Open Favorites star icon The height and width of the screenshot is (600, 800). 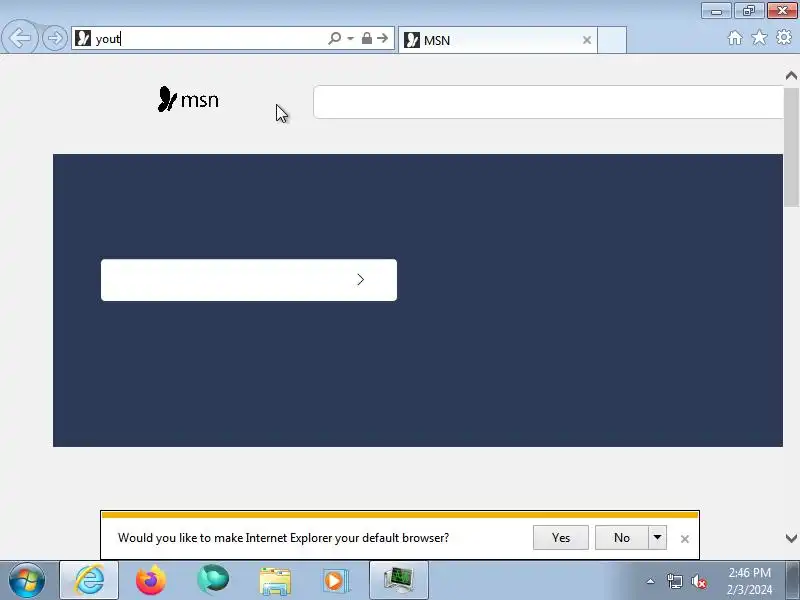pyautogui.click(x=759, y=37)
